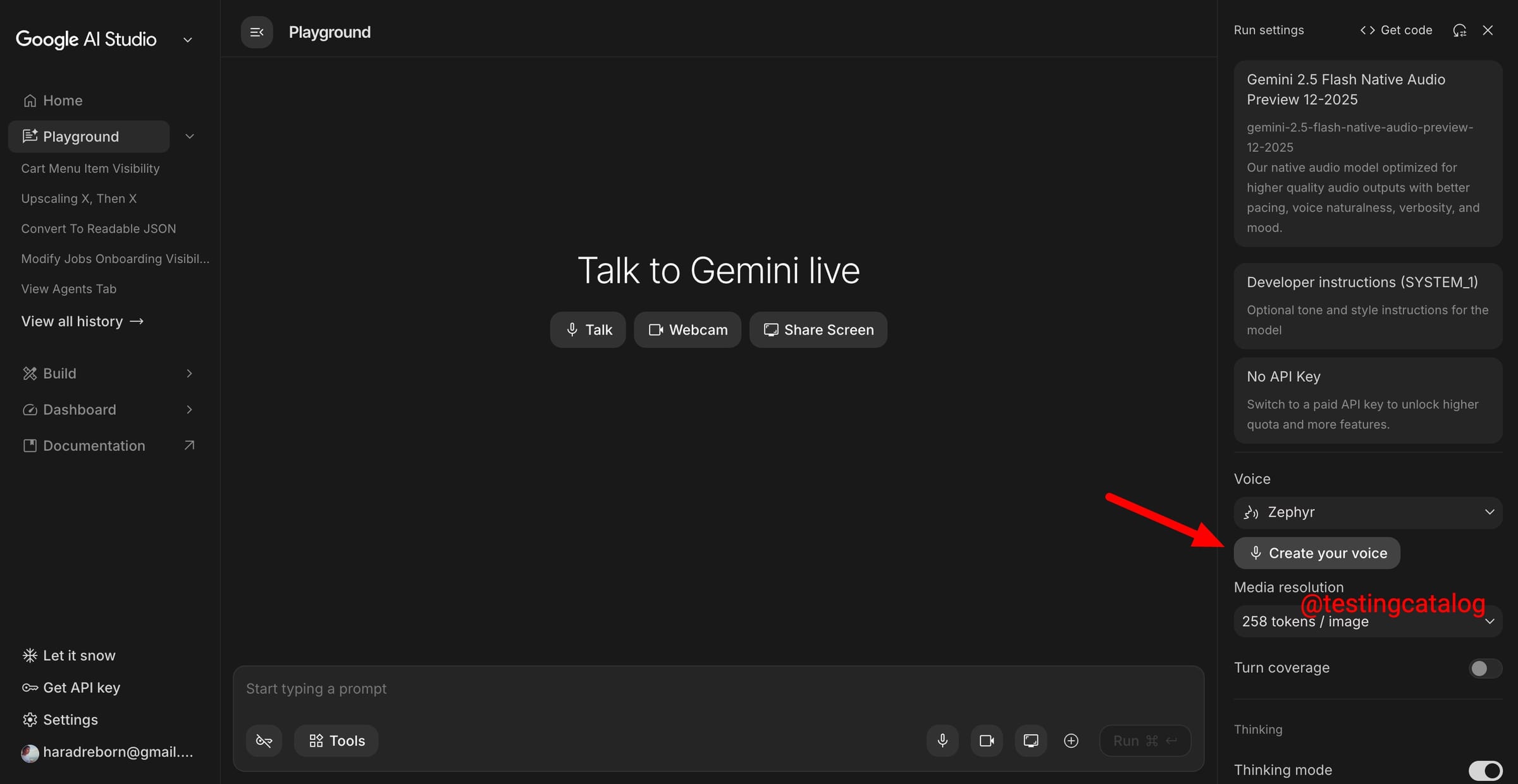The image size is (1518, 784).
Task: Select Cart Menu Item Visibility from history
Action: point(90,168)
